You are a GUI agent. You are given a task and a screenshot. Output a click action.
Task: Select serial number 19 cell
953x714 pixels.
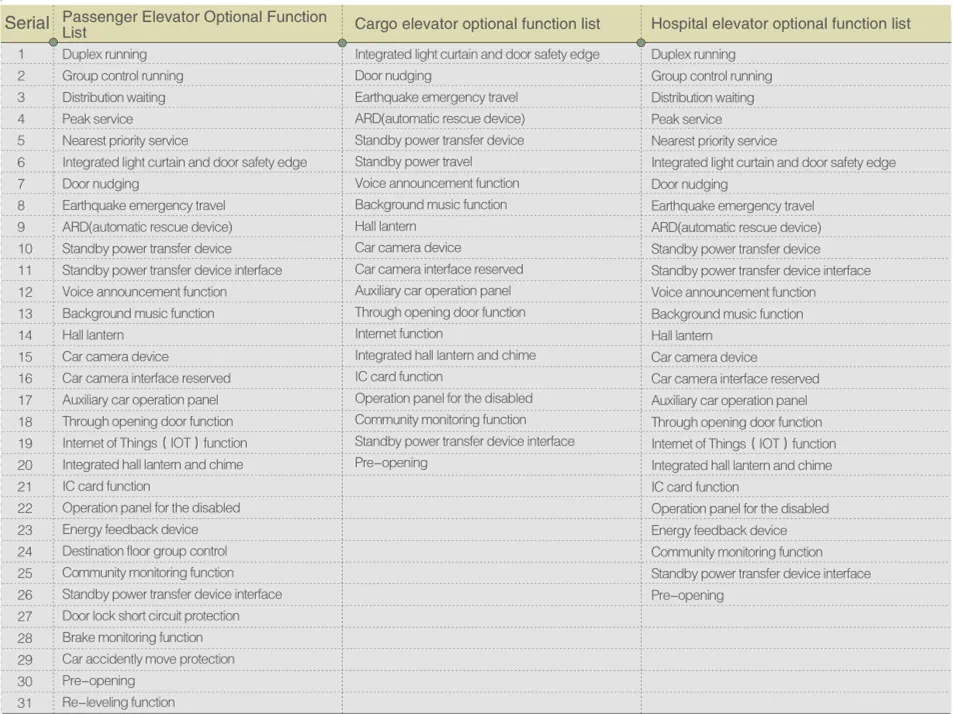coord(25,443)
